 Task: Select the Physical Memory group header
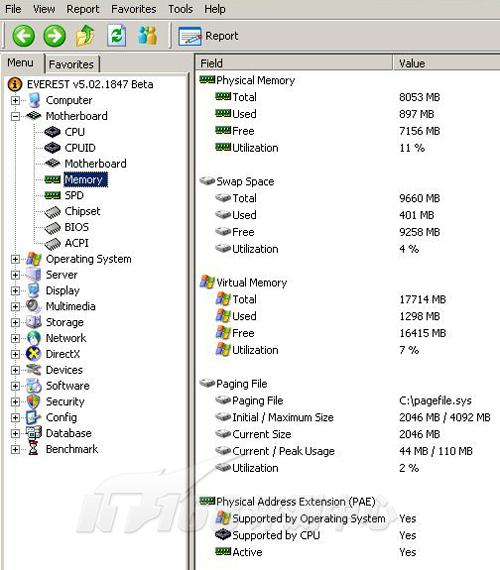tap(255, 80)
